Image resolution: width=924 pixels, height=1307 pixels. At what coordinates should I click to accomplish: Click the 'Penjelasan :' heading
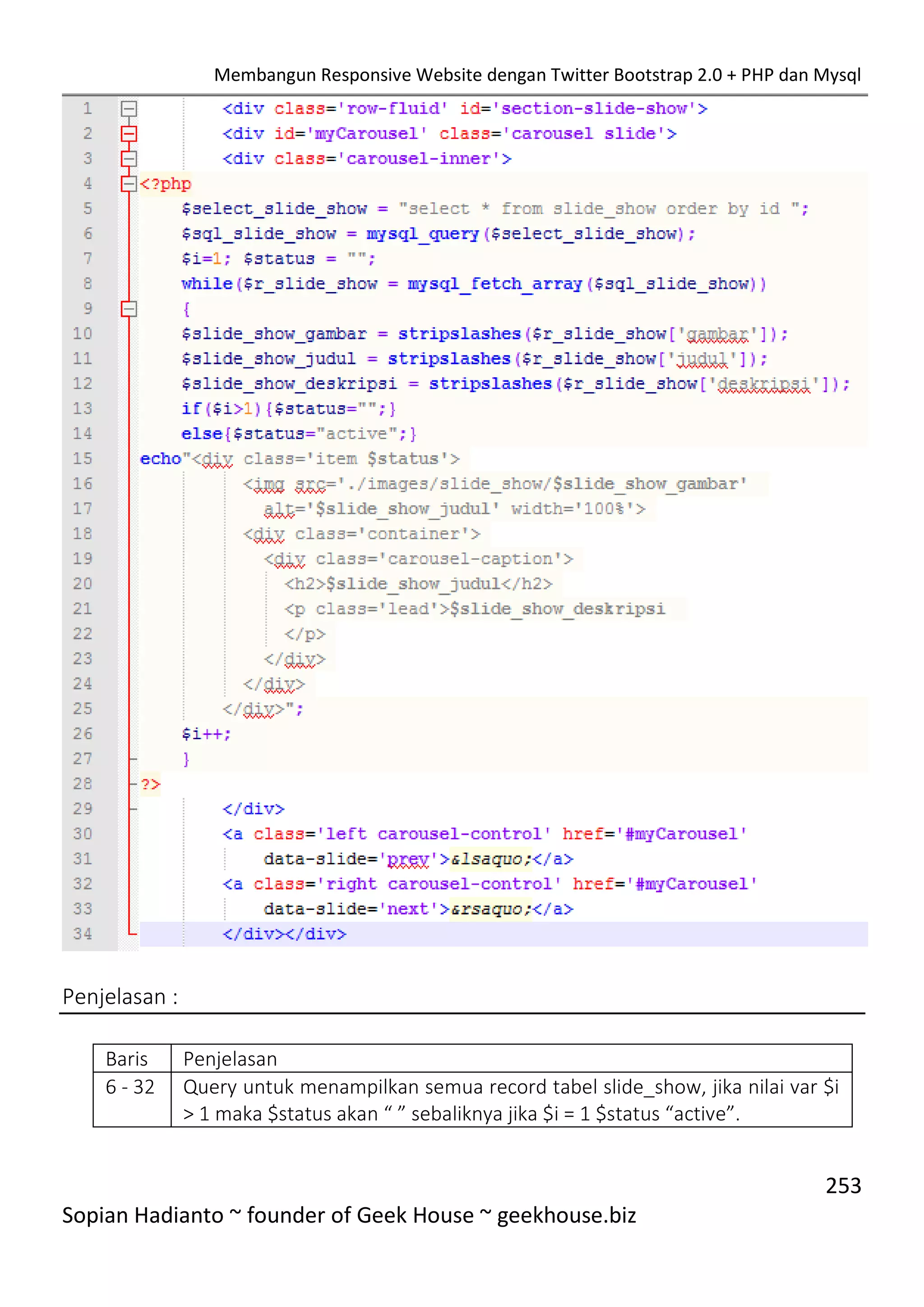[x=120, y=997]
